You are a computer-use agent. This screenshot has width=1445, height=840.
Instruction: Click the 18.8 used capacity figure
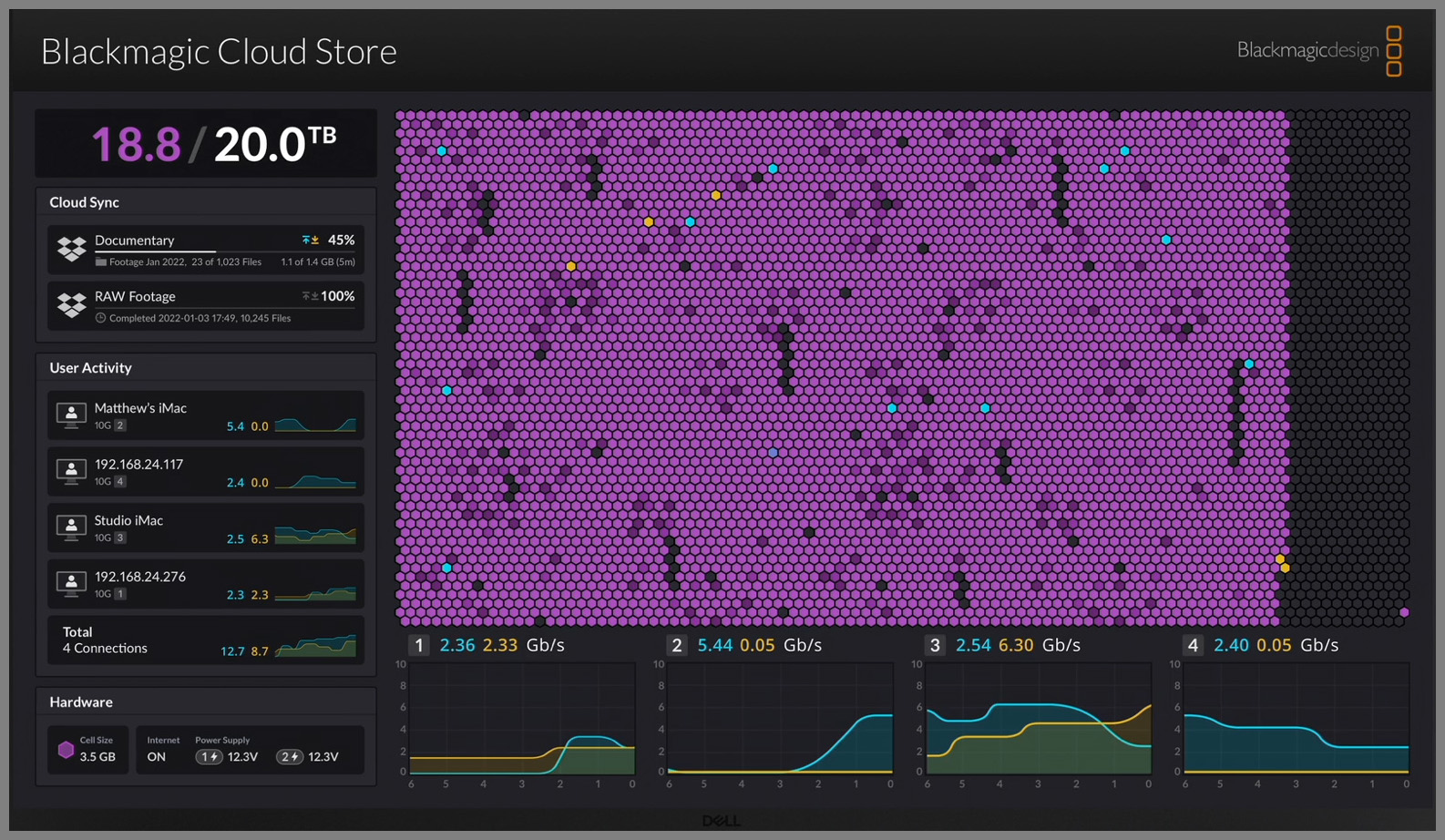[137, 144]
